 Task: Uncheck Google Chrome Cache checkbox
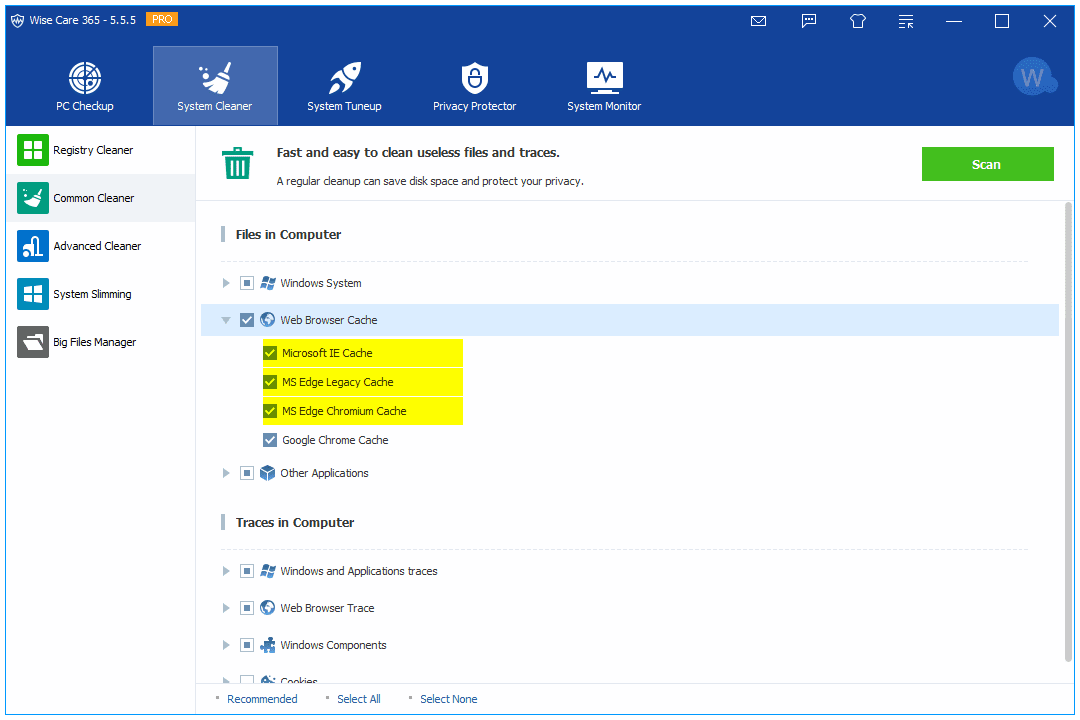coord(270,440)
